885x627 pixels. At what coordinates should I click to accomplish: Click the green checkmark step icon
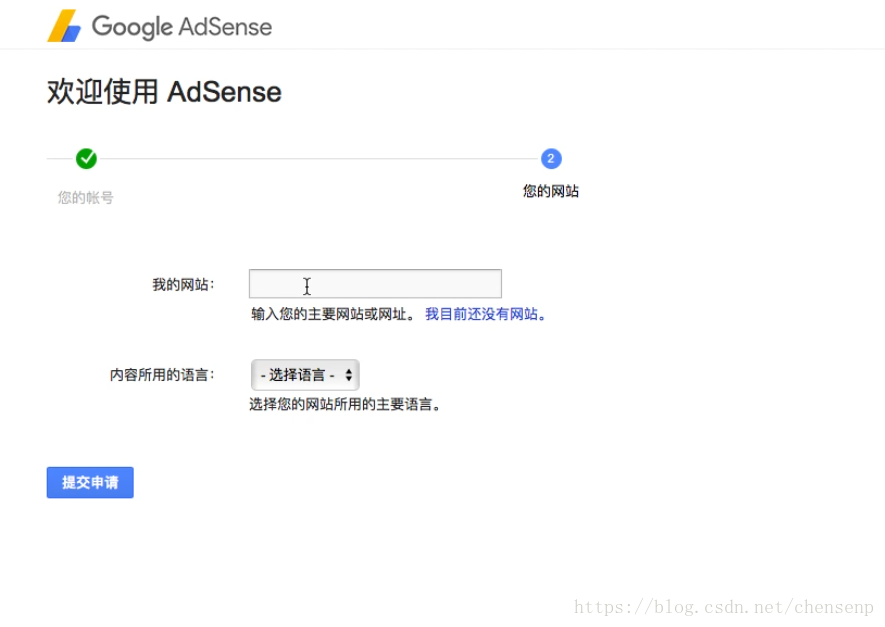[86, 159]
